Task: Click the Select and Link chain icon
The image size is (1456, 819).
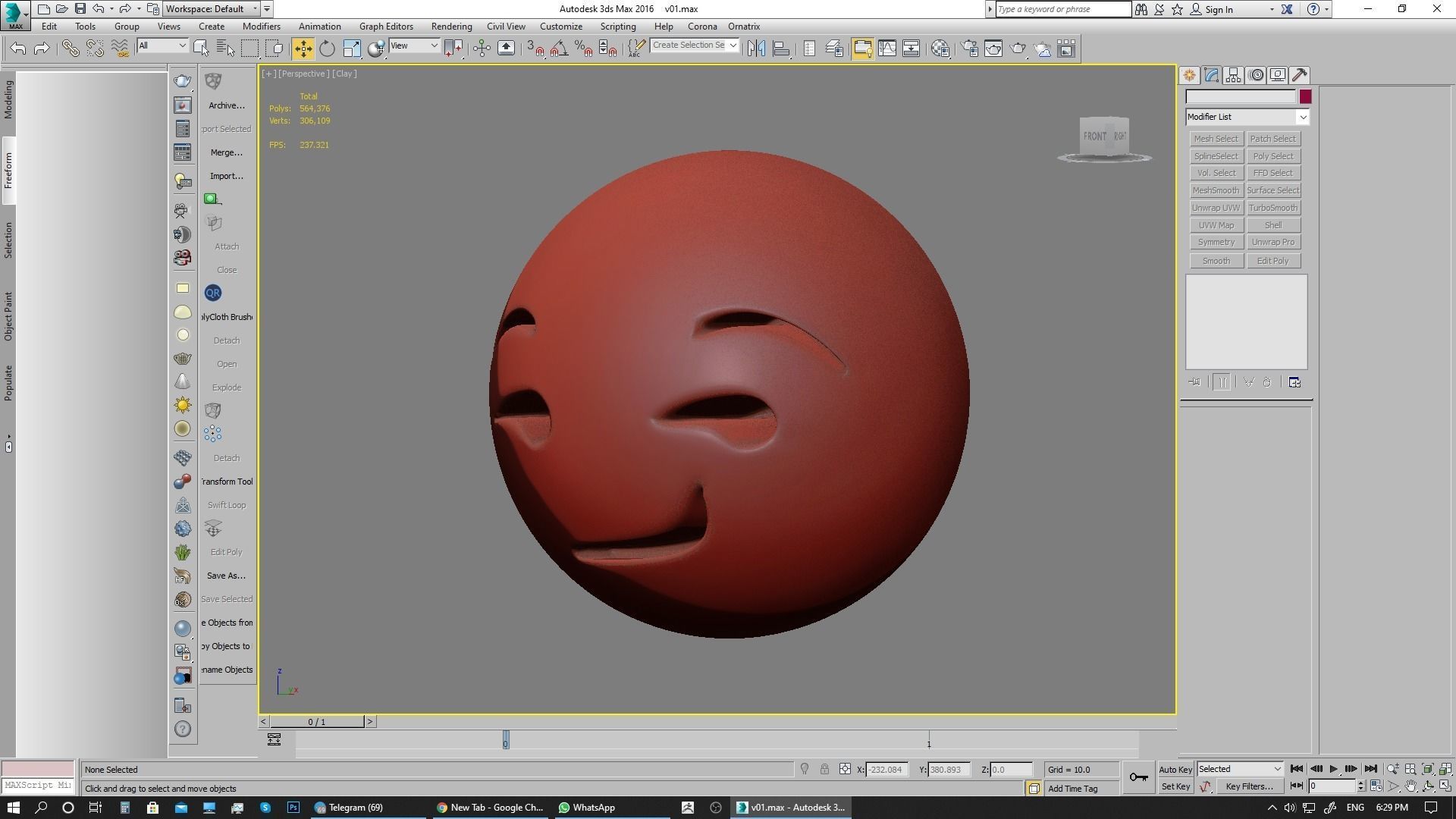Action: [x=71, y=49]
